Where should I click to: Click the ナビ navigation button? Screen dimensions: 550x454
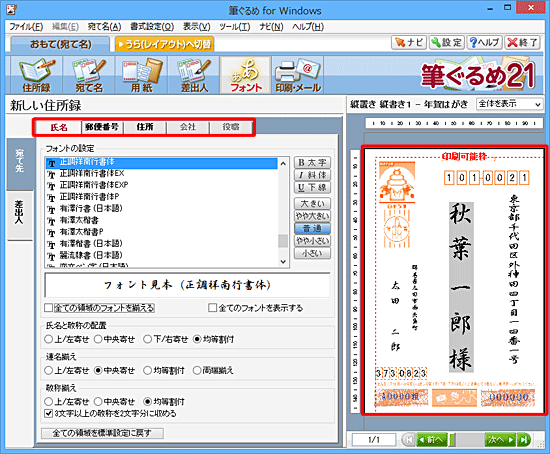click(x=409, y=42)
